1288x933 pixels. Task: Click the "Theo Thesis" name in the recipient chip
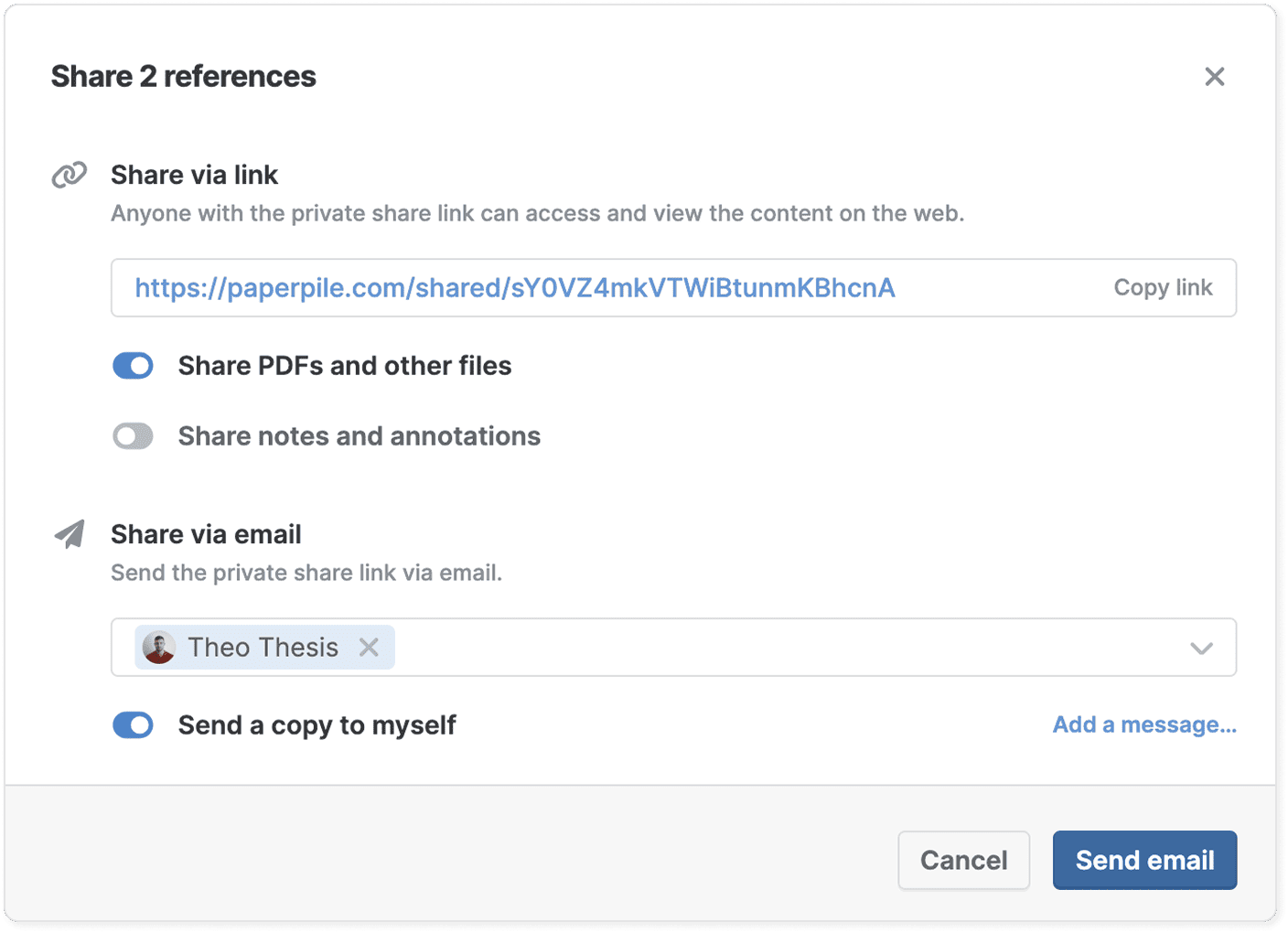(x=263, y=648)
